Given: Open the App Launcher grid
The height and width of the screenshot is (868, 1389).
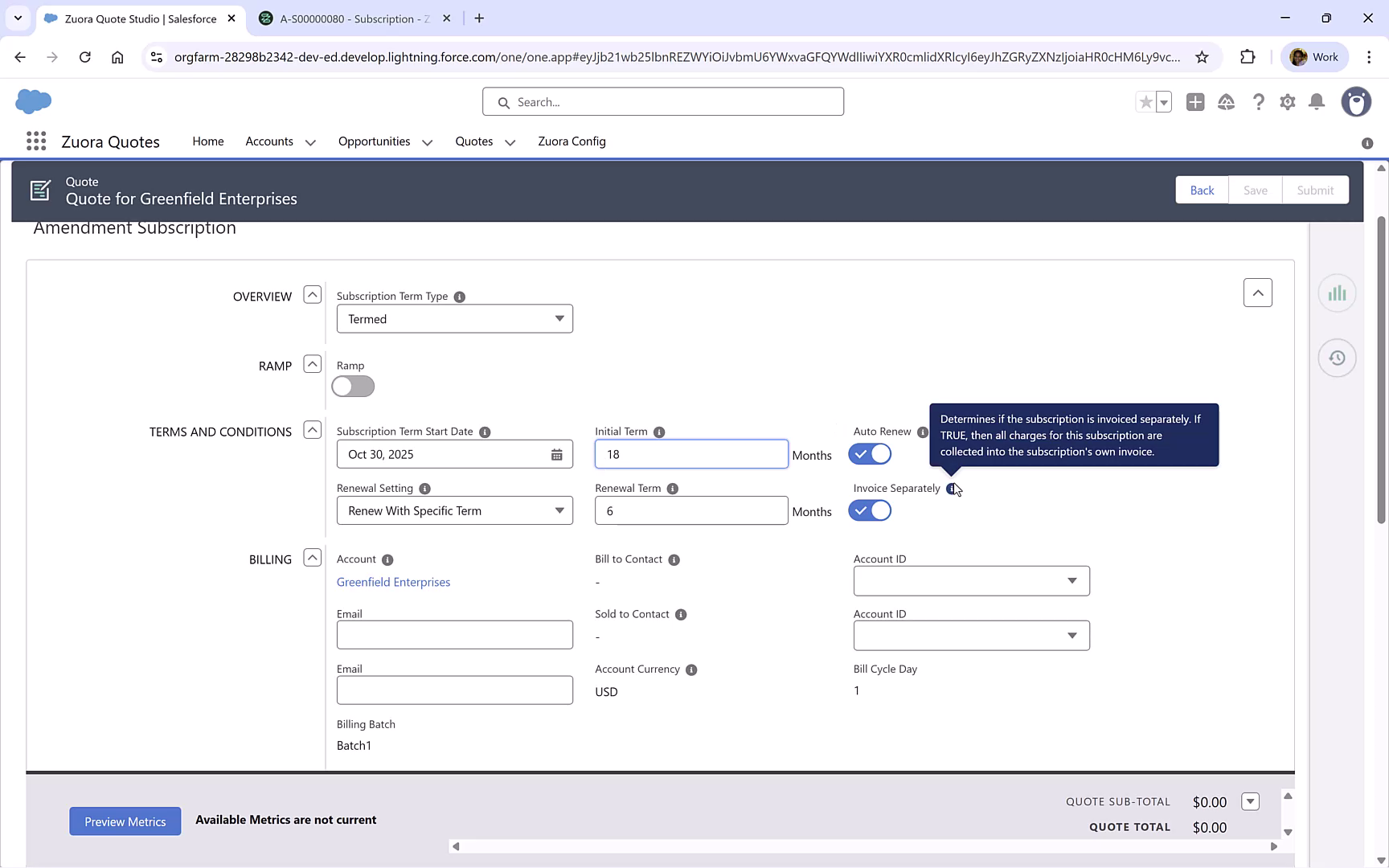Looking at the screenshot, I should click(x=35, y=141).
